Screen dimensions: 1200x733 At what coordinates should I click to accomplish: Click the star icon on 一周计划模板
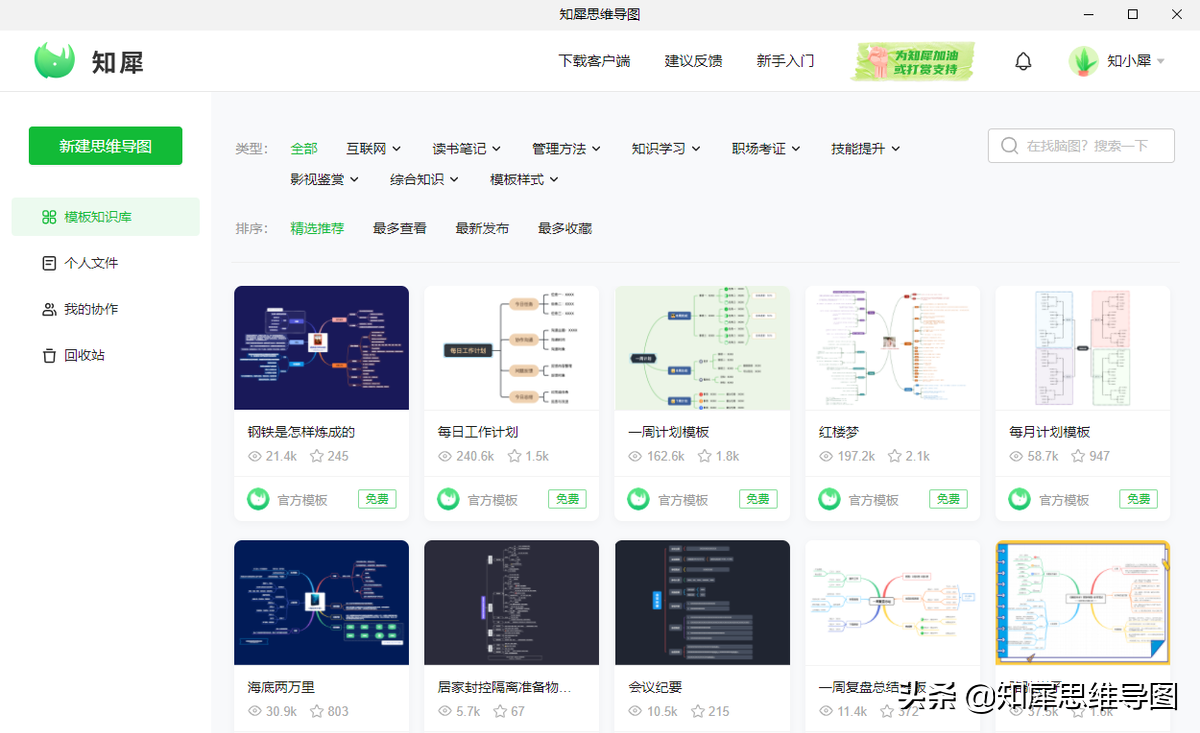point(704,456)
